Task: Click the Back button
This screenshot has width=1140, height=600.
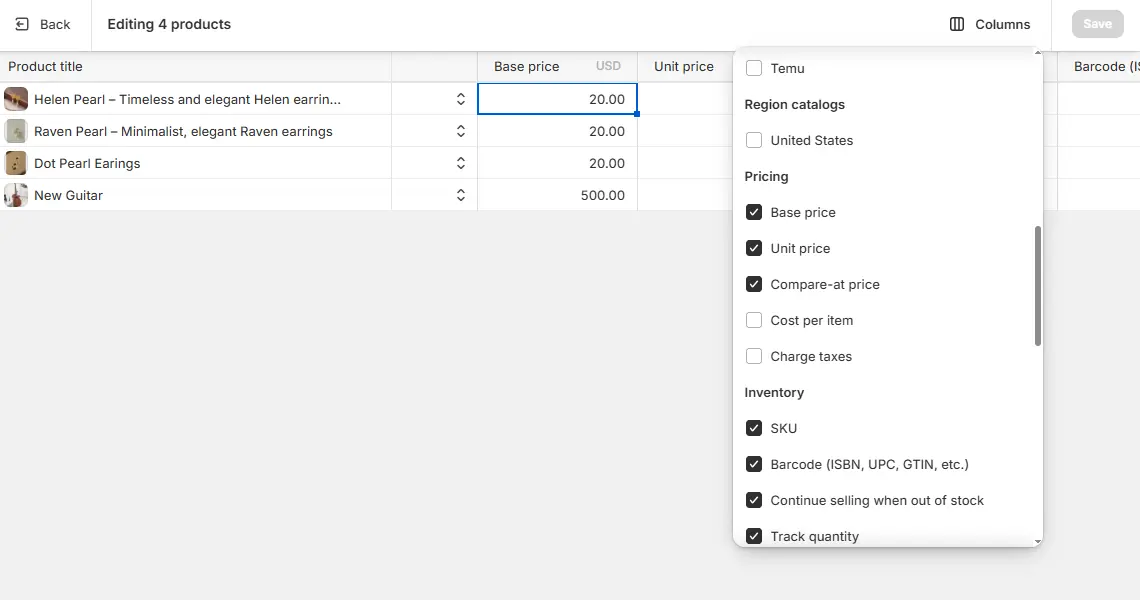Action: point(44,23)
